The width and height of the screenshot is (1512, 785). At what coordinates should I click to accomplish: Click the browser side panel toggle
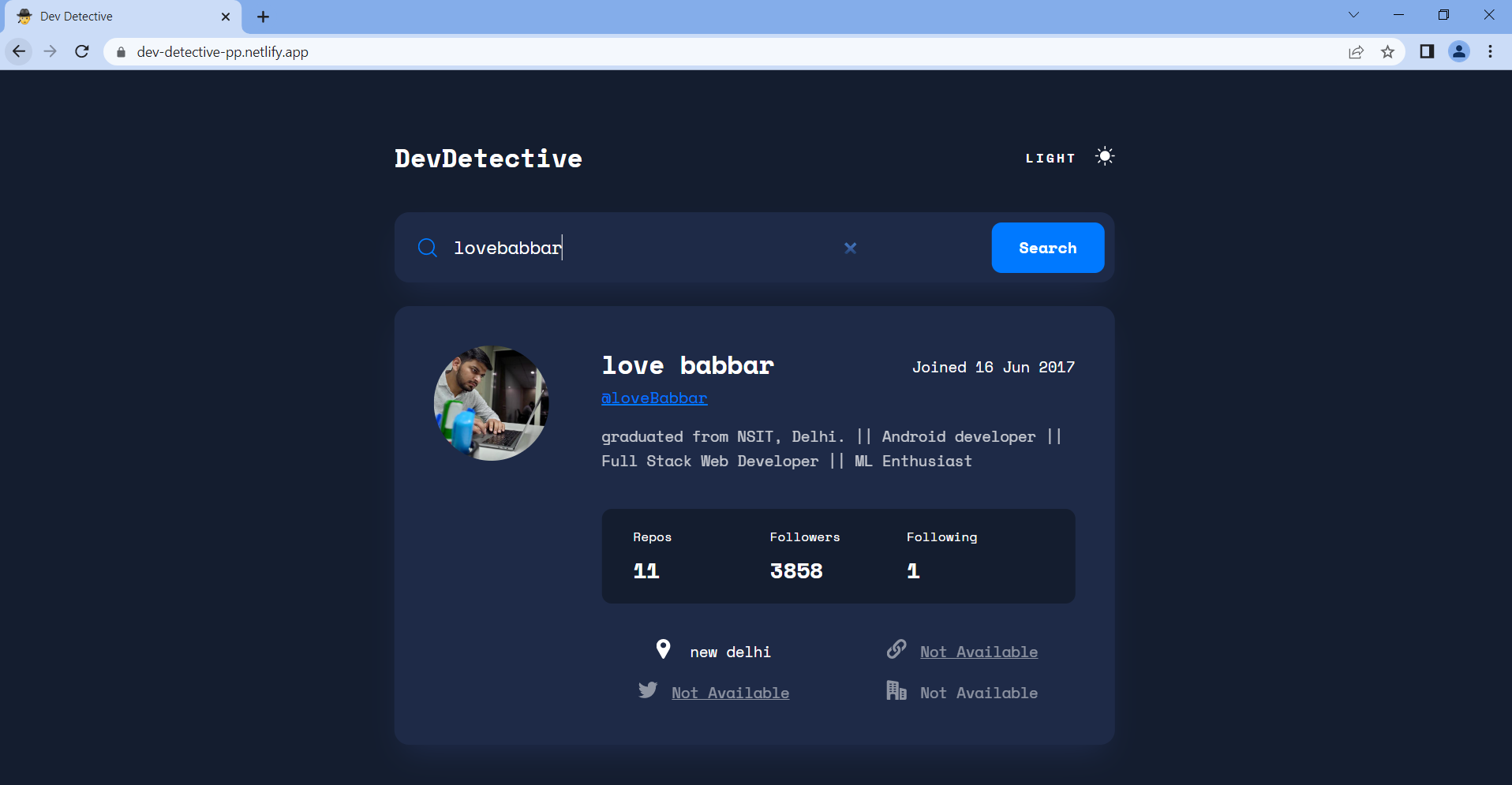(1426, 51)
